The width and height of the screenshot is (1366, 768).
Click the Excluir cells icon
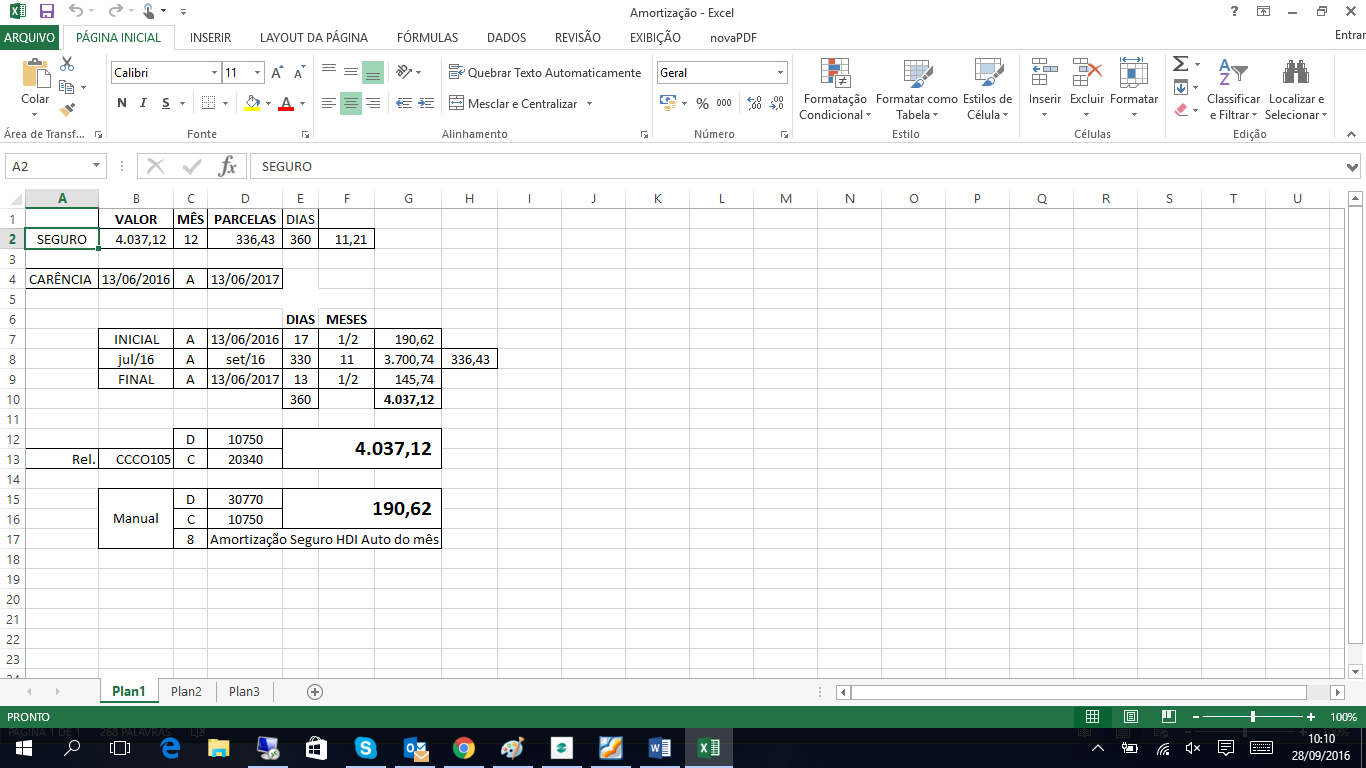pos(1087,73)
